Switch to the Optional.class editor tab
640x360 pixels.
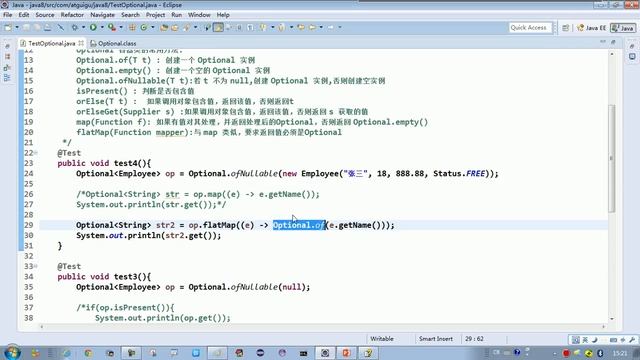coord(113,43)
